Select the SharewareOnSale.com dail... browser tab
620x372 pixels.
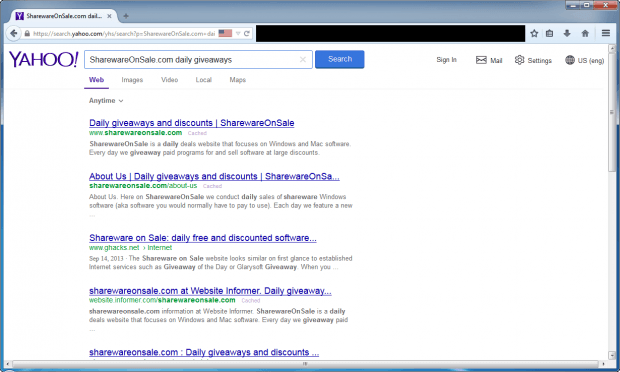tap(64, 16)
